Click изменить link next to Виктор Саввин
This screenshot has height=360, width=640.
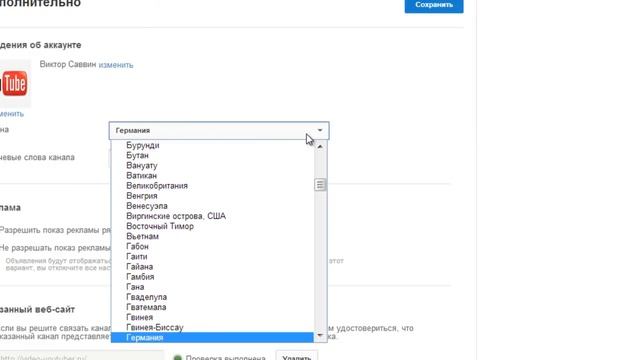coord(116,65)
